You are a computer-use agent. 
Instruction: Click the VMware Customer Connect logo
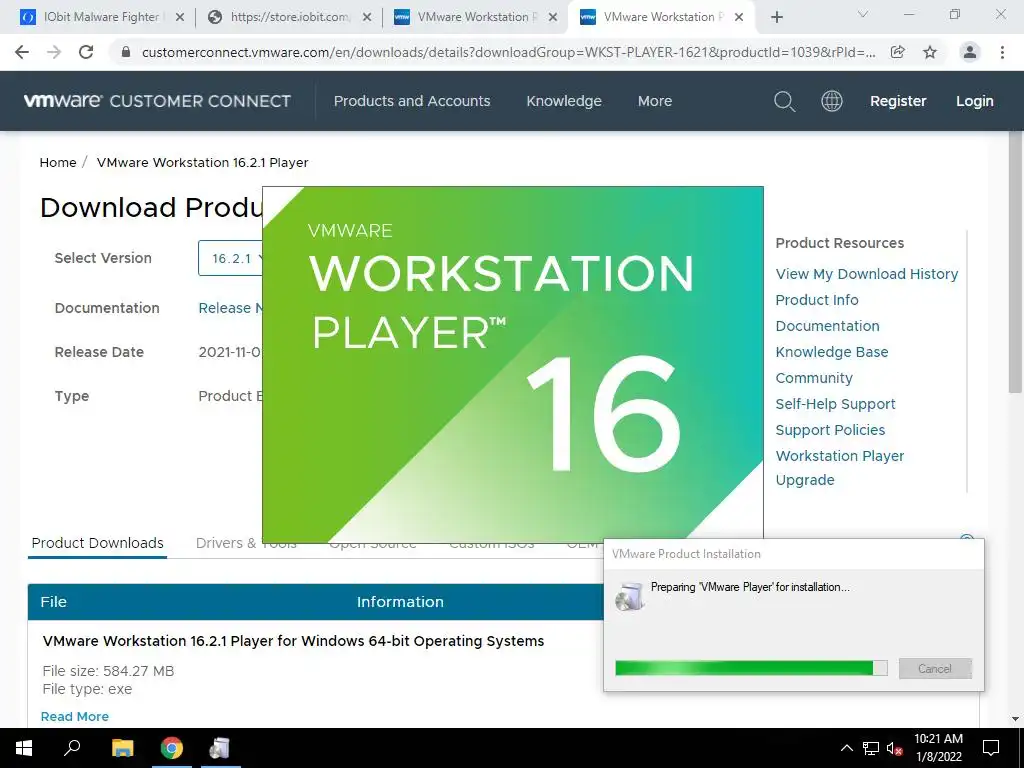157,101
